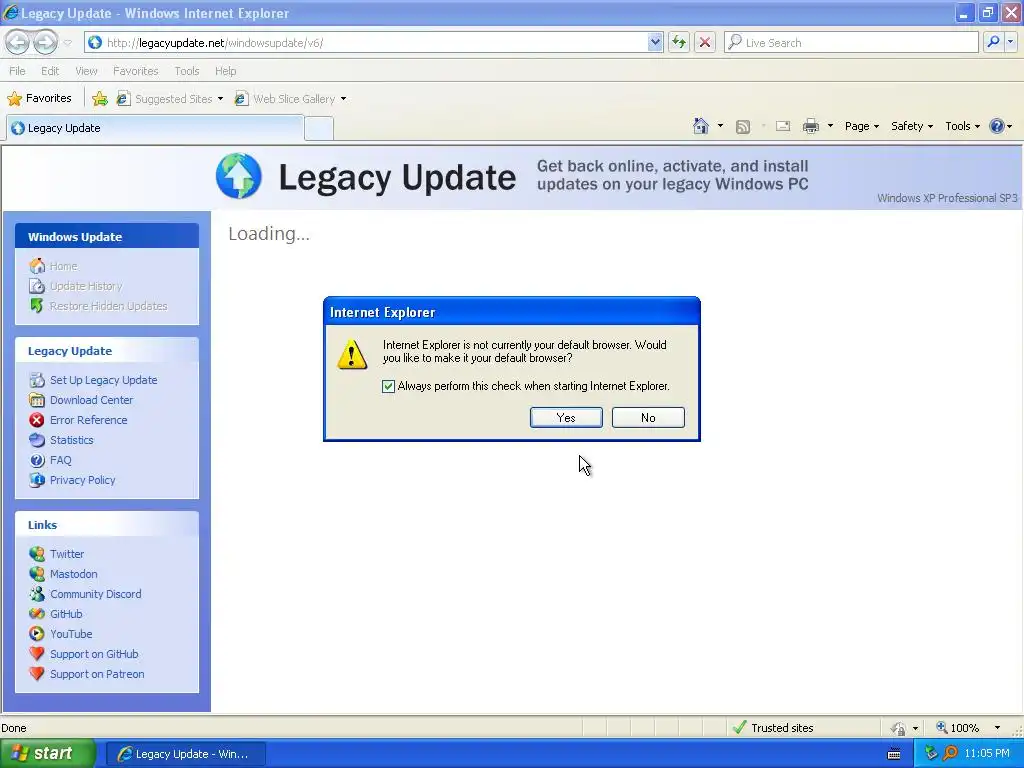This screenshot has width=1024, height=768.
Task: Open the Print options dropdown arrow
Action: (x=830, y=126)
